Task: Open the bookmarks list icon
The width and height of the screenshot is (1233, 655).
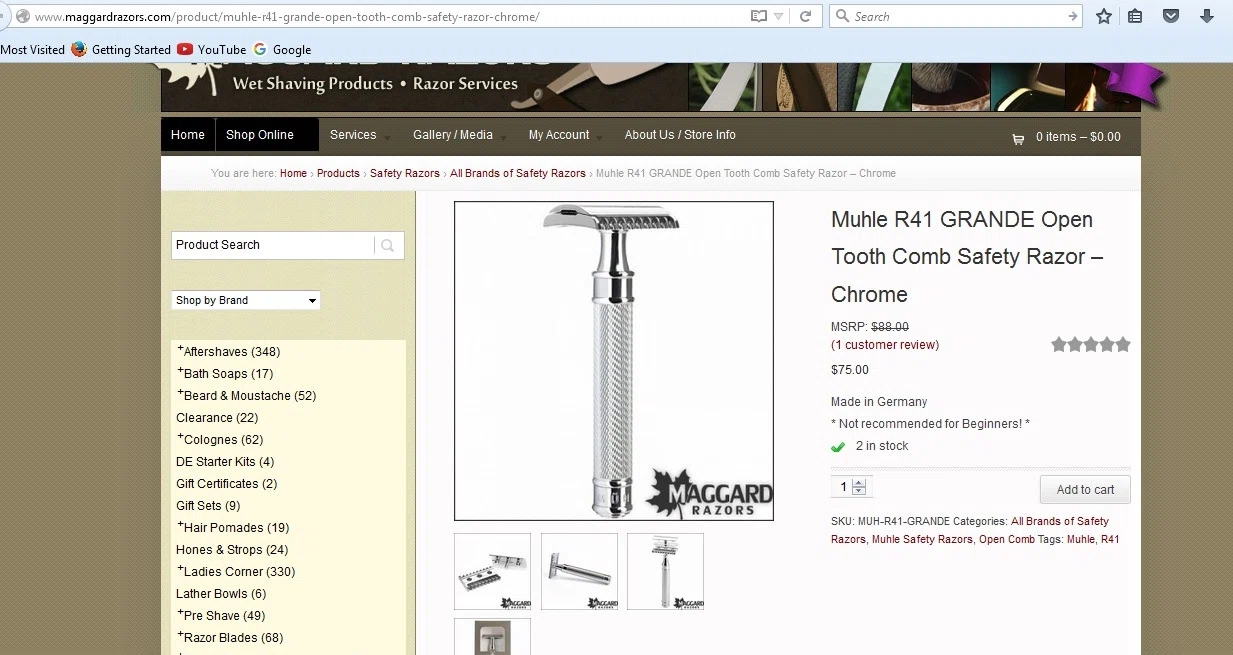Action: tap(1135, 16)
